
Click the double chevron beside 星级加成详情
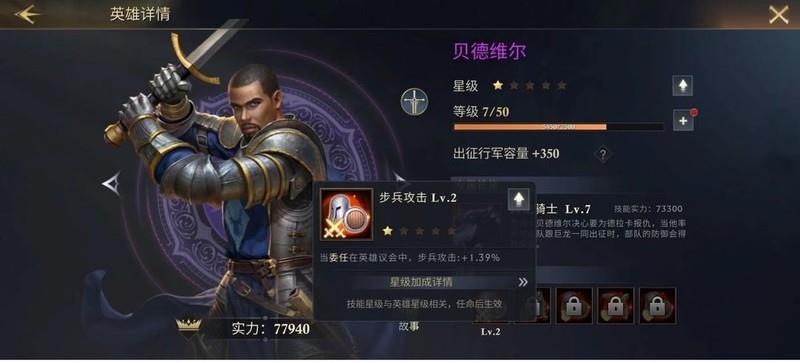tap(522, 282)
